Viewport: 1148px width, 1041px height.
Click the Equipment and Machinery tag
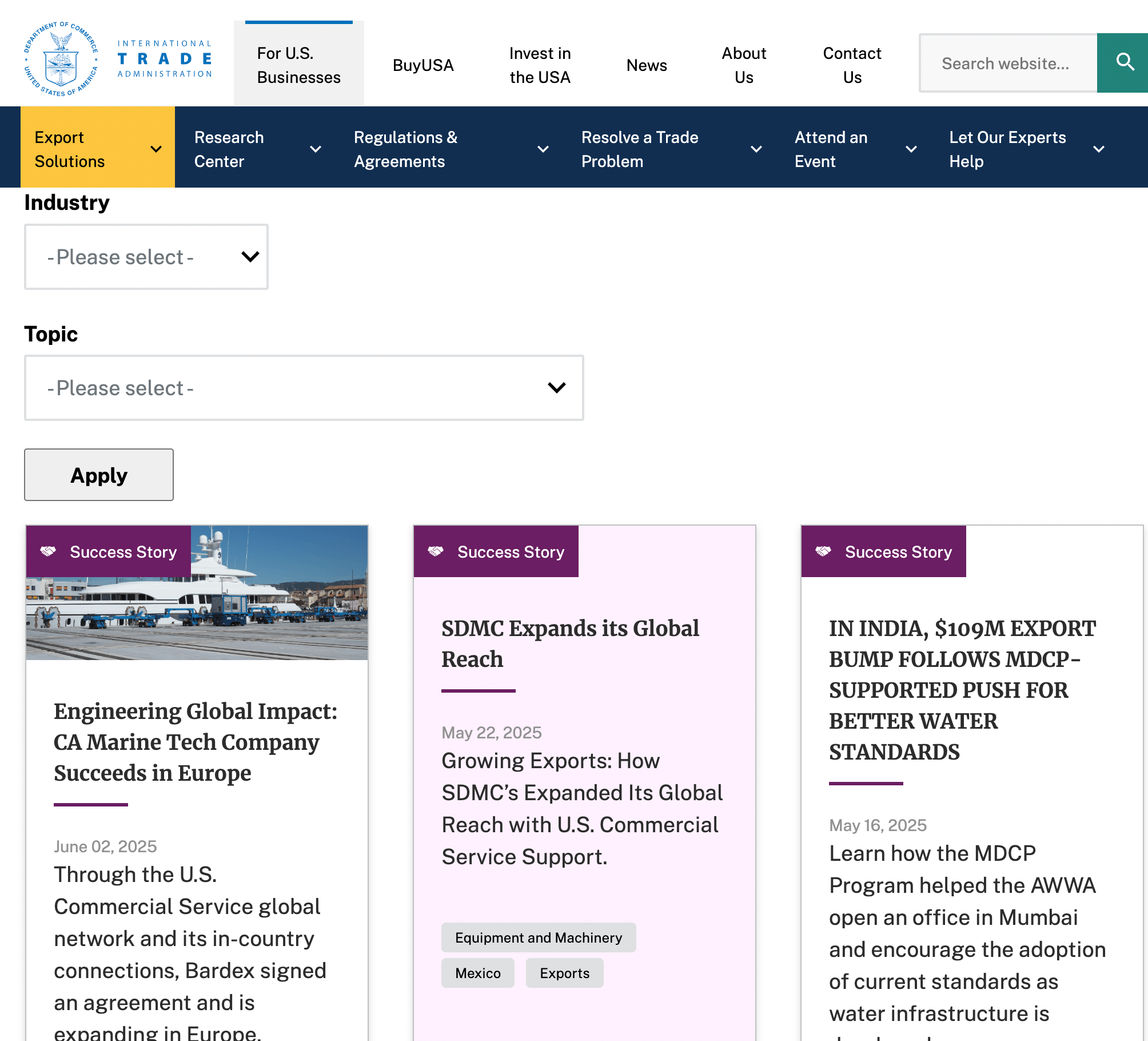coord(539,937)
